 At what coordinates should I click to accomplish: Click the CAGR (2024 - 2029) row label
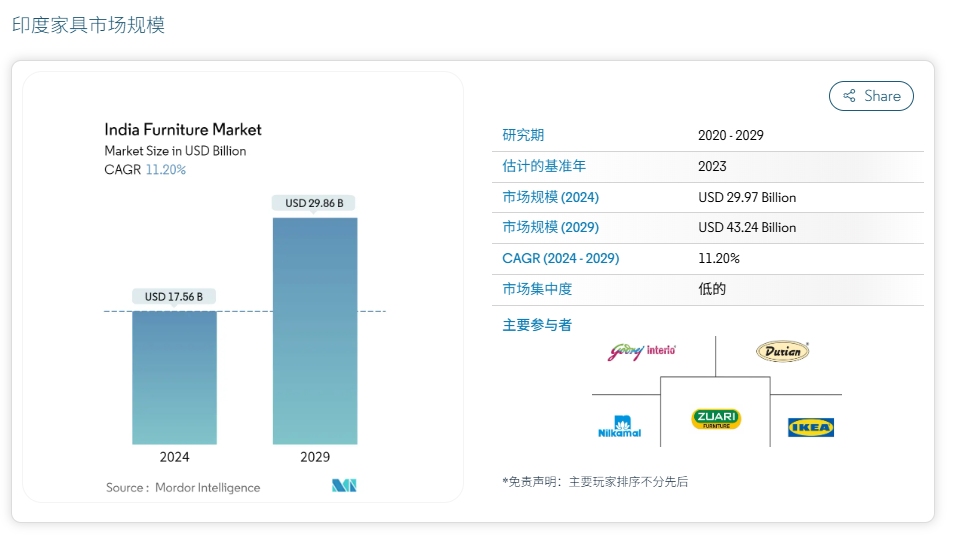[560, 258]
